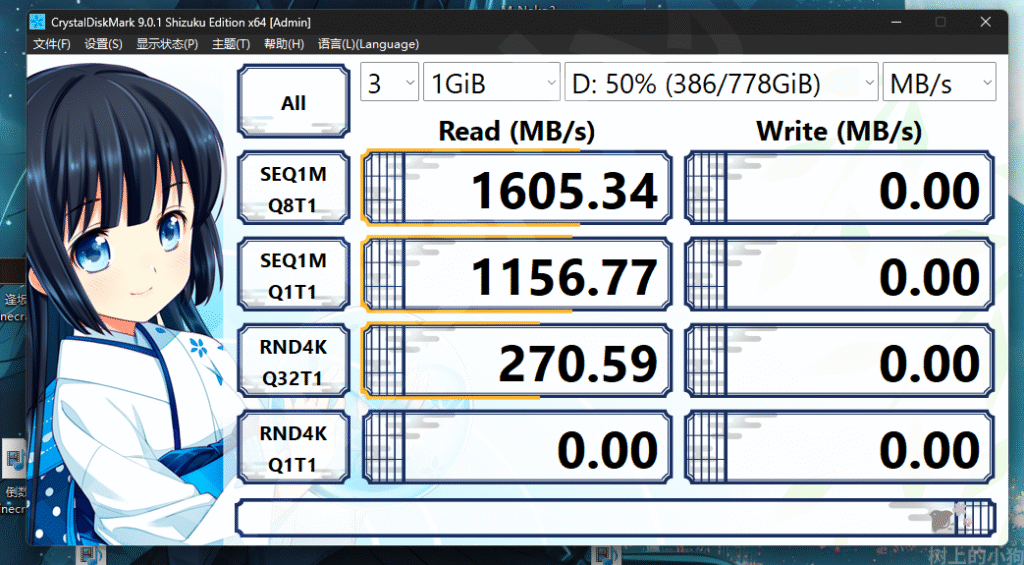Open the 显示状态(P) menu
Viewport: 1024px width, 565px height.
tap(167, 44)
